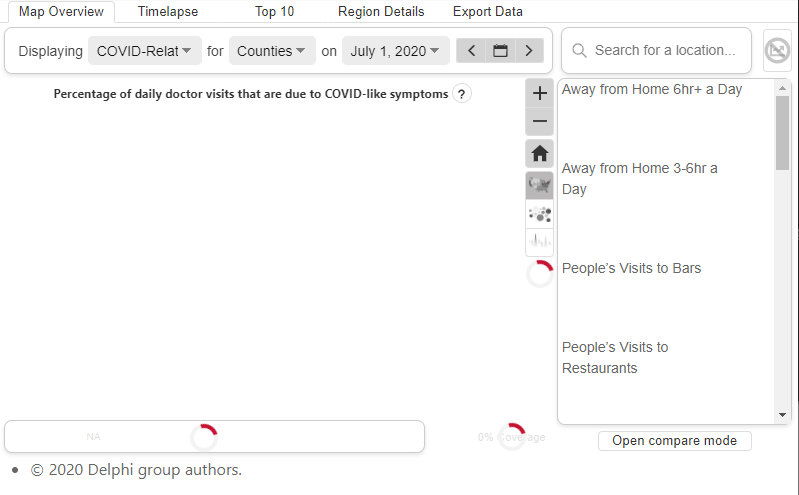Viewport: 799px width, 495px height.
Task: Select People's Visits to Bars
Action: point(631,268)
